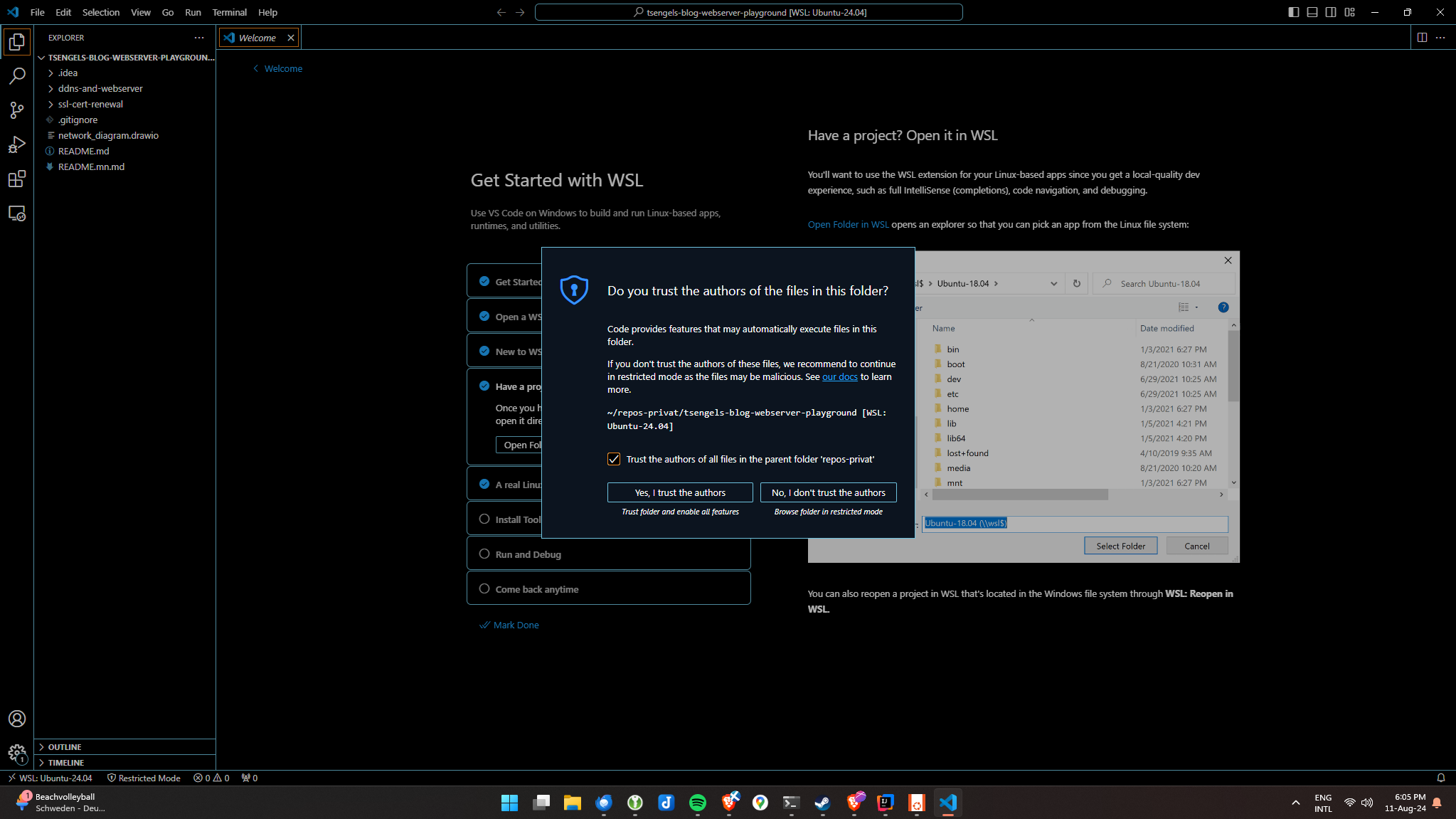The height and width of the screenshot is (819, 1456).
Task: Open the Run and Debug view icon
Action: click(17, 144)
